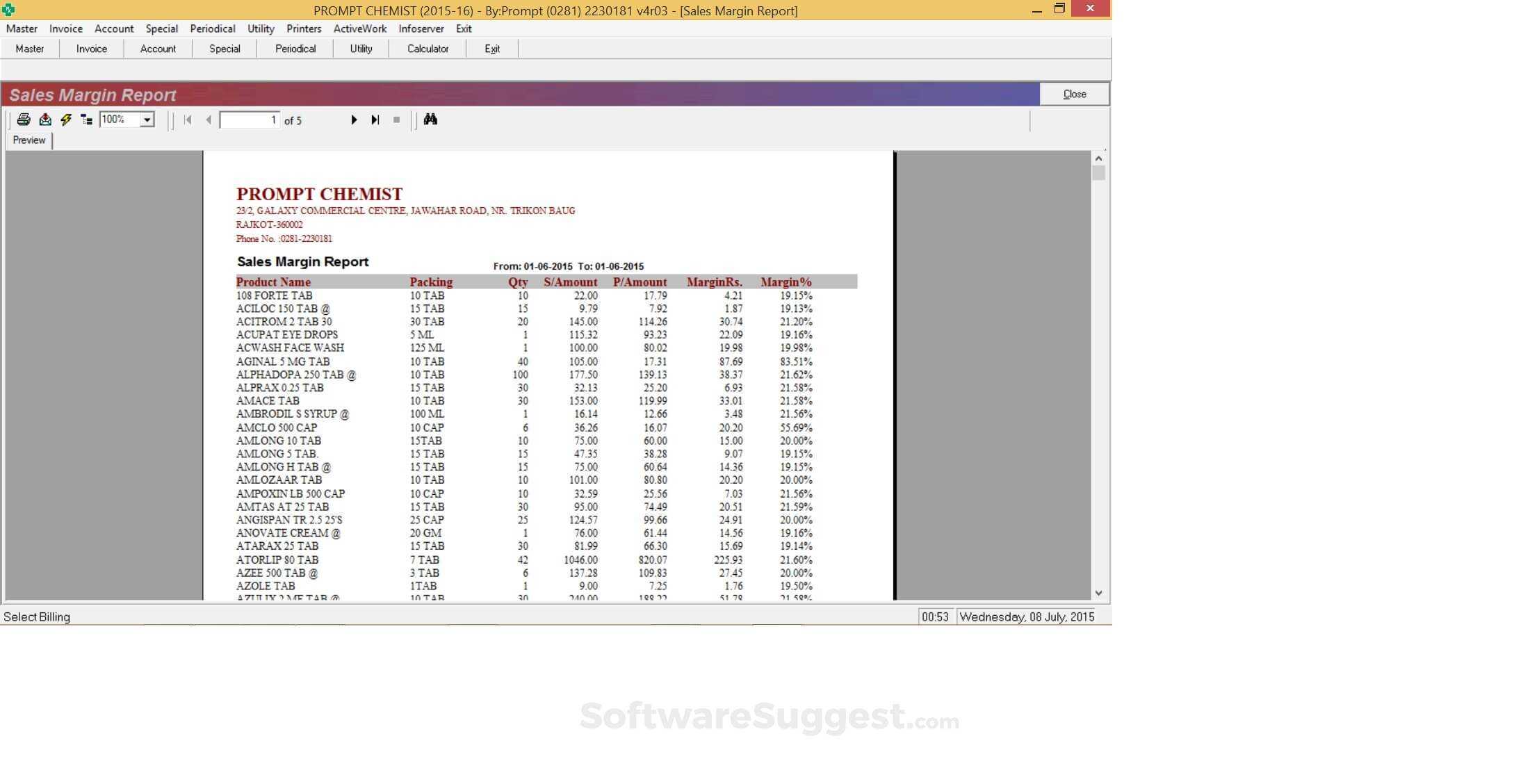
Task: Open the ActiveWork menu
Action: [359, 28]
